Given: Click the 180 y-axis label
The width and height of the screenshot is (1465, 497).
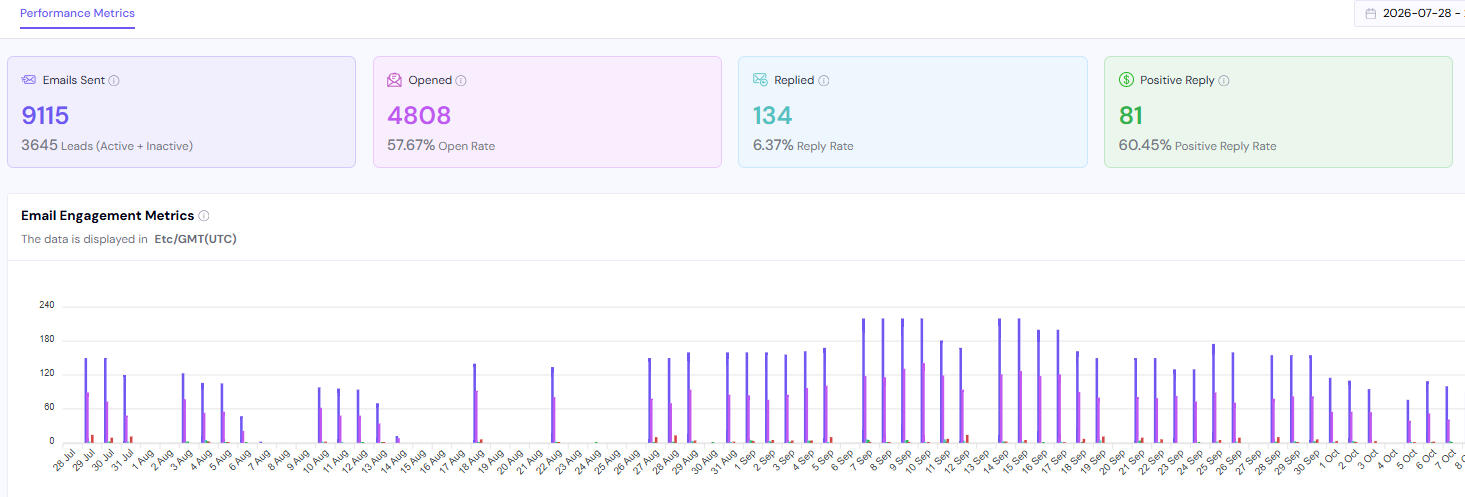Looking at the screenshot, I should [x=46, y=340].
